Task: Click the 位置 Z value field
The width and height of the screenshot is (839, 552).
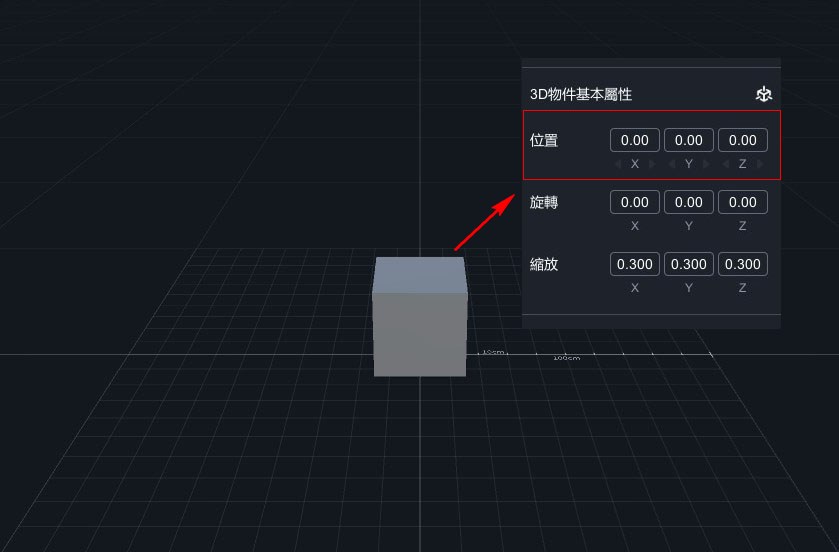Action: click(x=743, y=140)
